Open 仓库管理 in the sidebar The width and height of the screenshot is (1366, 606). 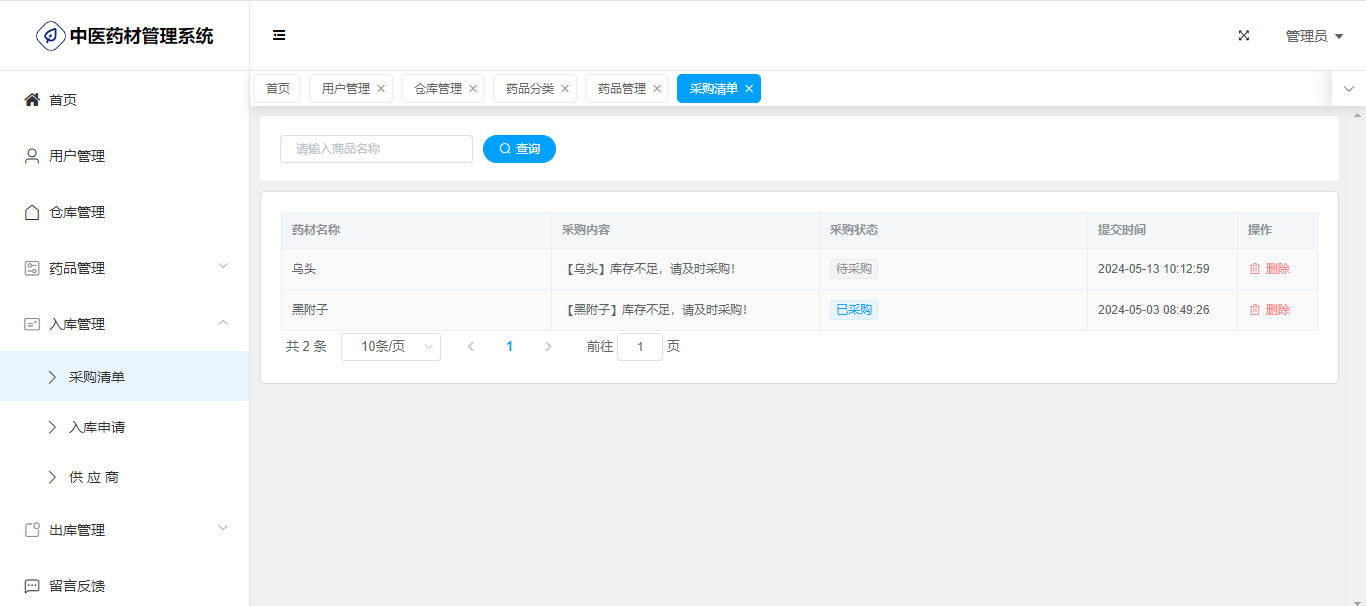76,212
